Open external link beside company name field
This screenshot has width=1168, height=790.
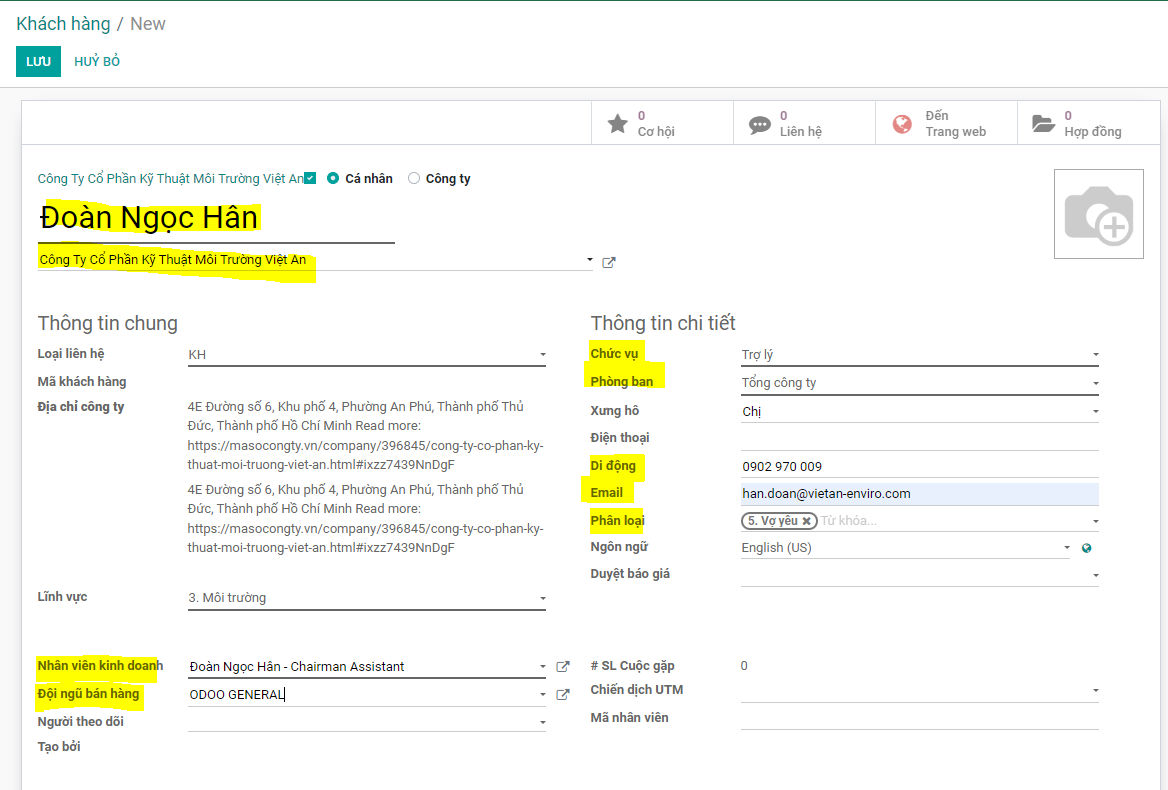point(609,263)
